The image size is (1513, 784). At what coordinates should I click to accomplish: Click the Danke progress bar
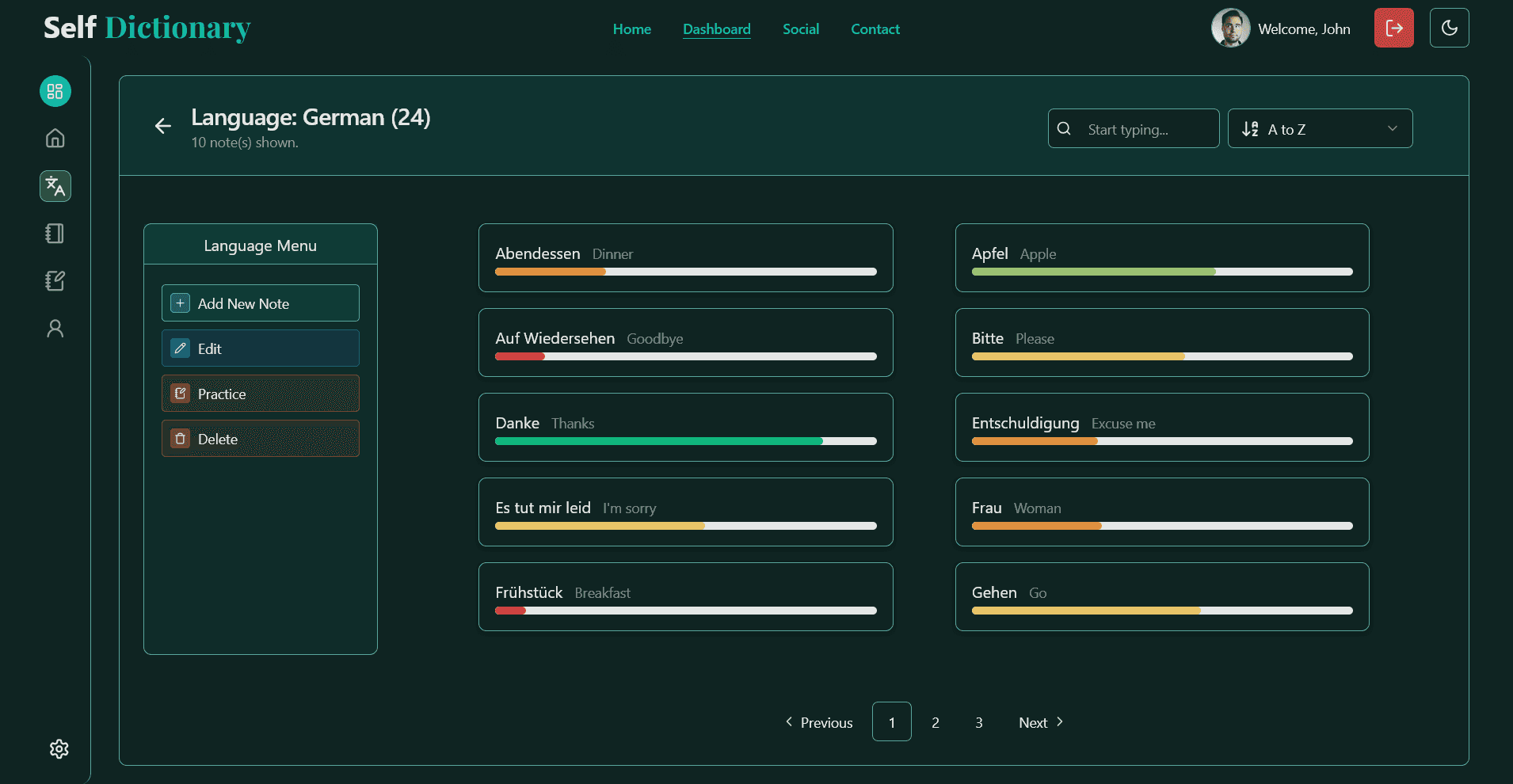coord(685,441)
